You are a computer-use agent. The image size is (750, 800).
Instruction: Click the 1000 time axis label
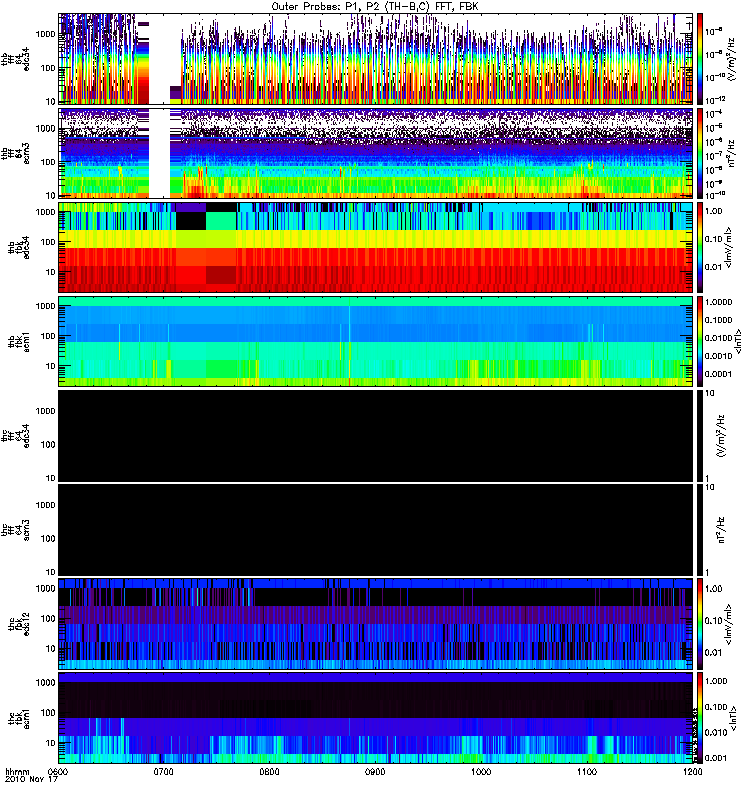pyautogui.click(x=481, y=771)
